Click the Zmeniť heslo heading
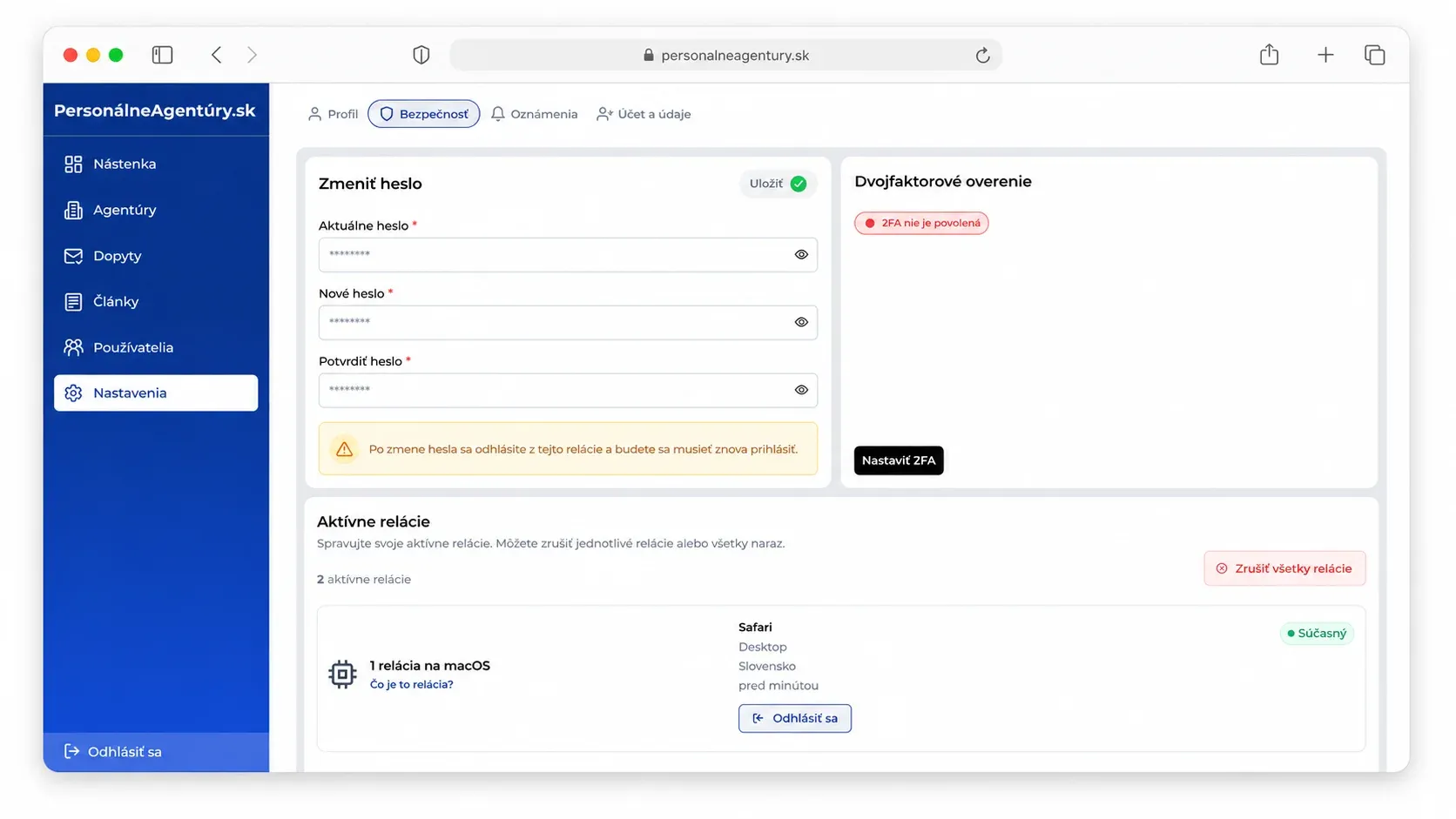 click(370, 184)
